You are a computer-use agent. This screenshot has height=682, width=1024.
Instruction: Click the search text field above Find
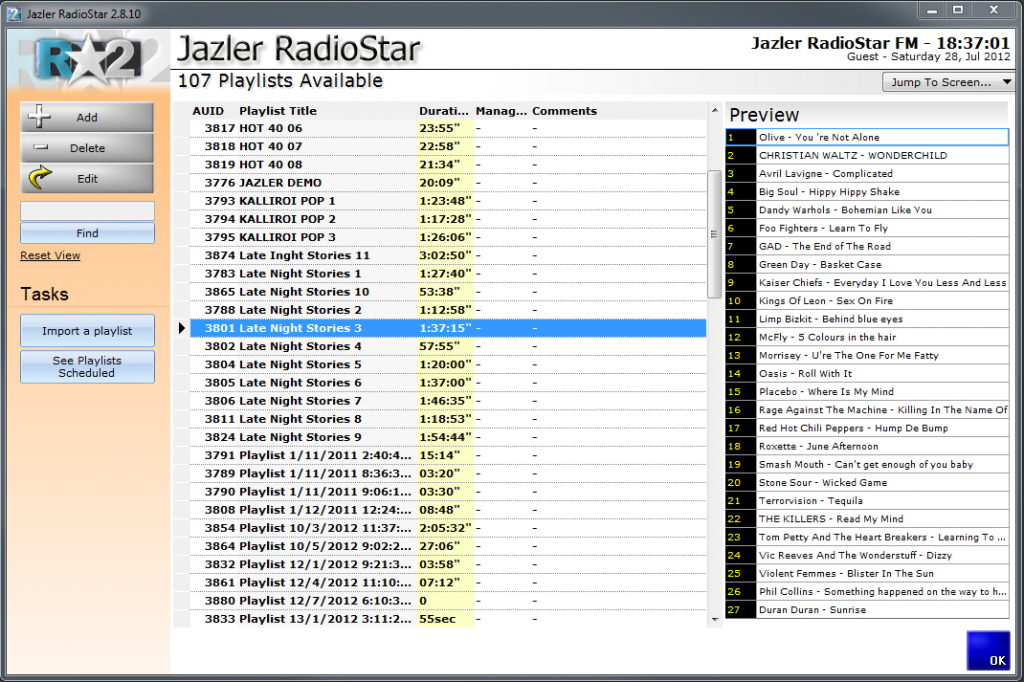tap(88, 211)
